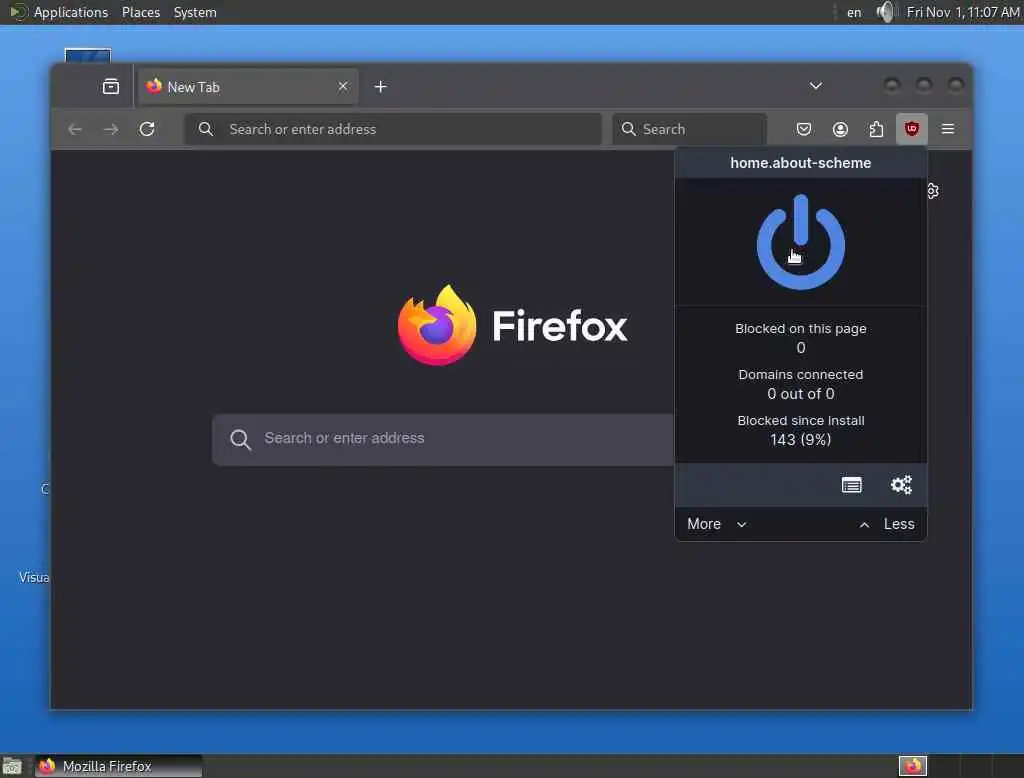Open Firefox View icon in tab bar

[111, 86]
